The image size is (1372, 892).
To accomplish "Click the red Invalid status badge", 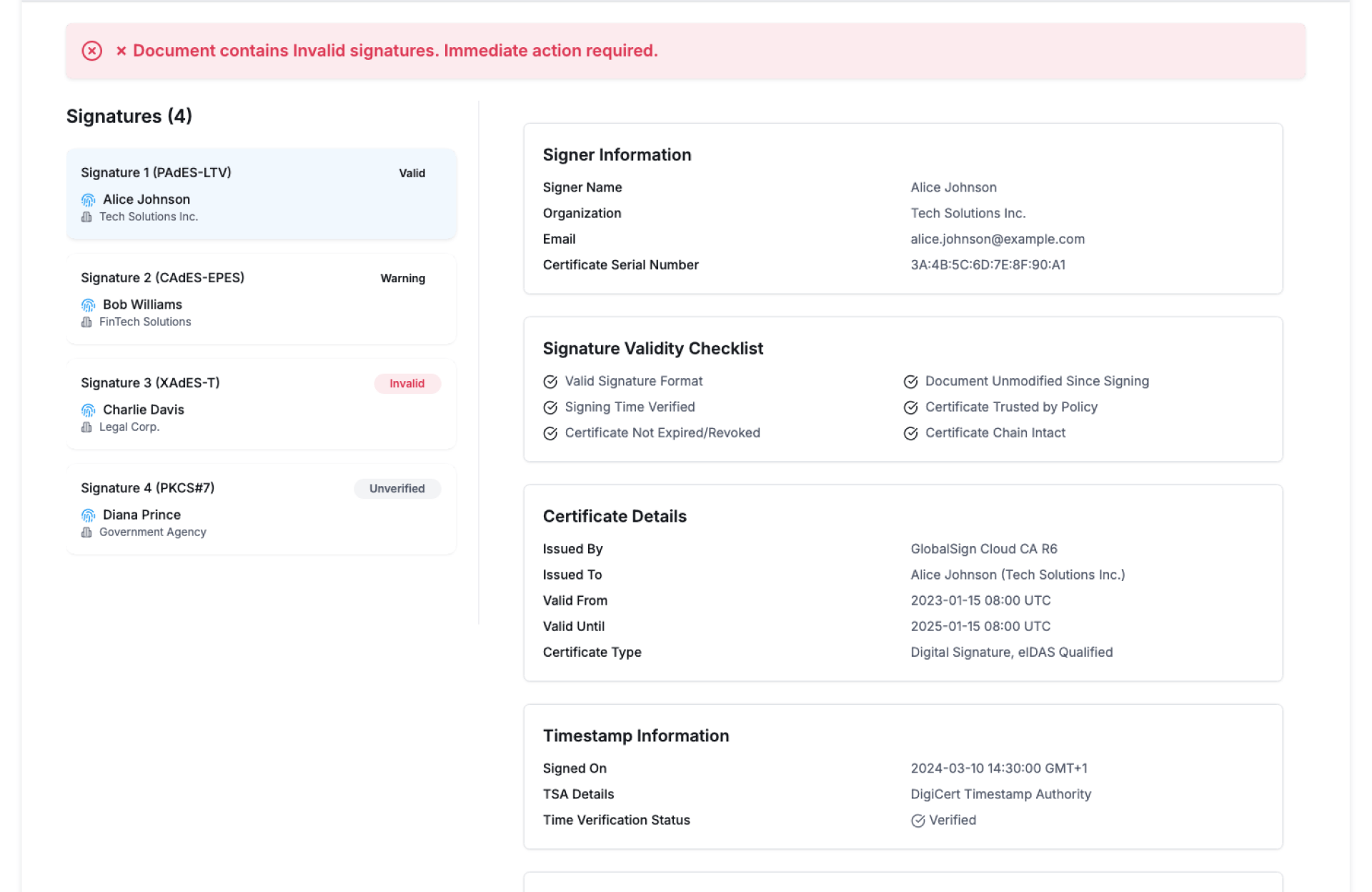I will coord(407,384).
